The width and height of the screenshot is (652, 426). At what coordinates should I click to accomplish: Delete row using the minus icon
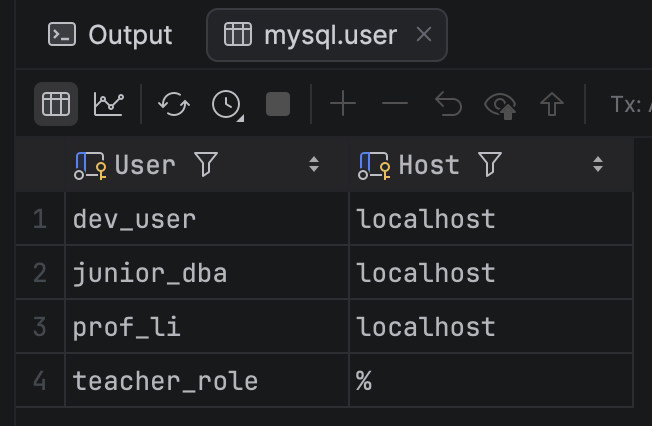(395, 103)
